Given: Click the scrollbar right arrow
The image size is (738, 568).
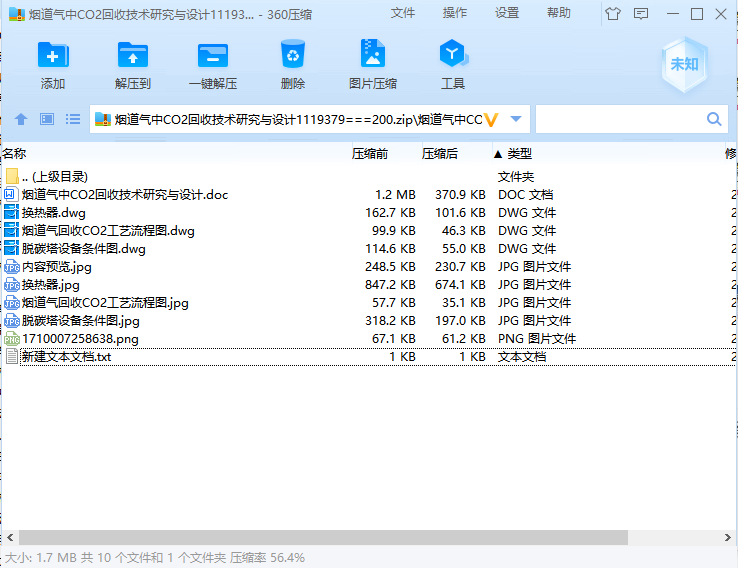Looking at the screenshot, I should [728, 537].
